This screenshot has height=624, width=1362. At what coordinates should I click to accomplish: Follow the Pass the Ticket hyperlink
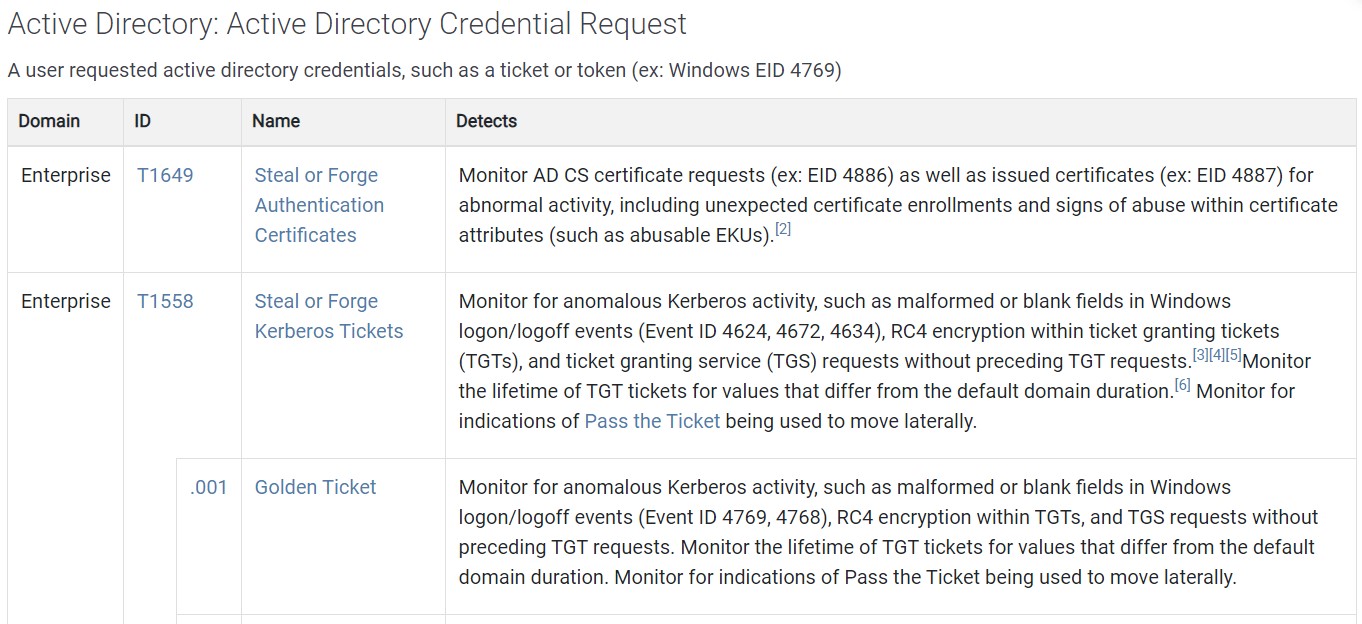click(x=652, y=421)
